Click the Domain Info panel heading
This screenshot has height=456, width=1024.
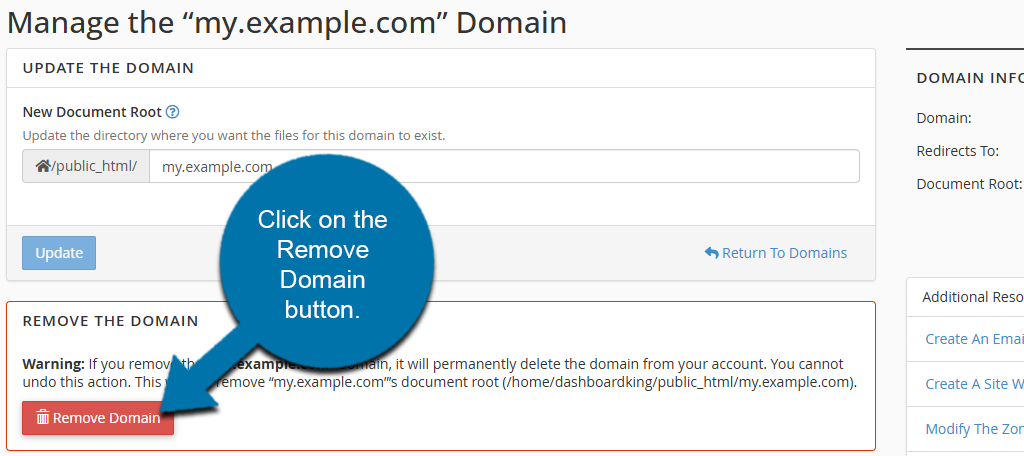click(969, 78)
